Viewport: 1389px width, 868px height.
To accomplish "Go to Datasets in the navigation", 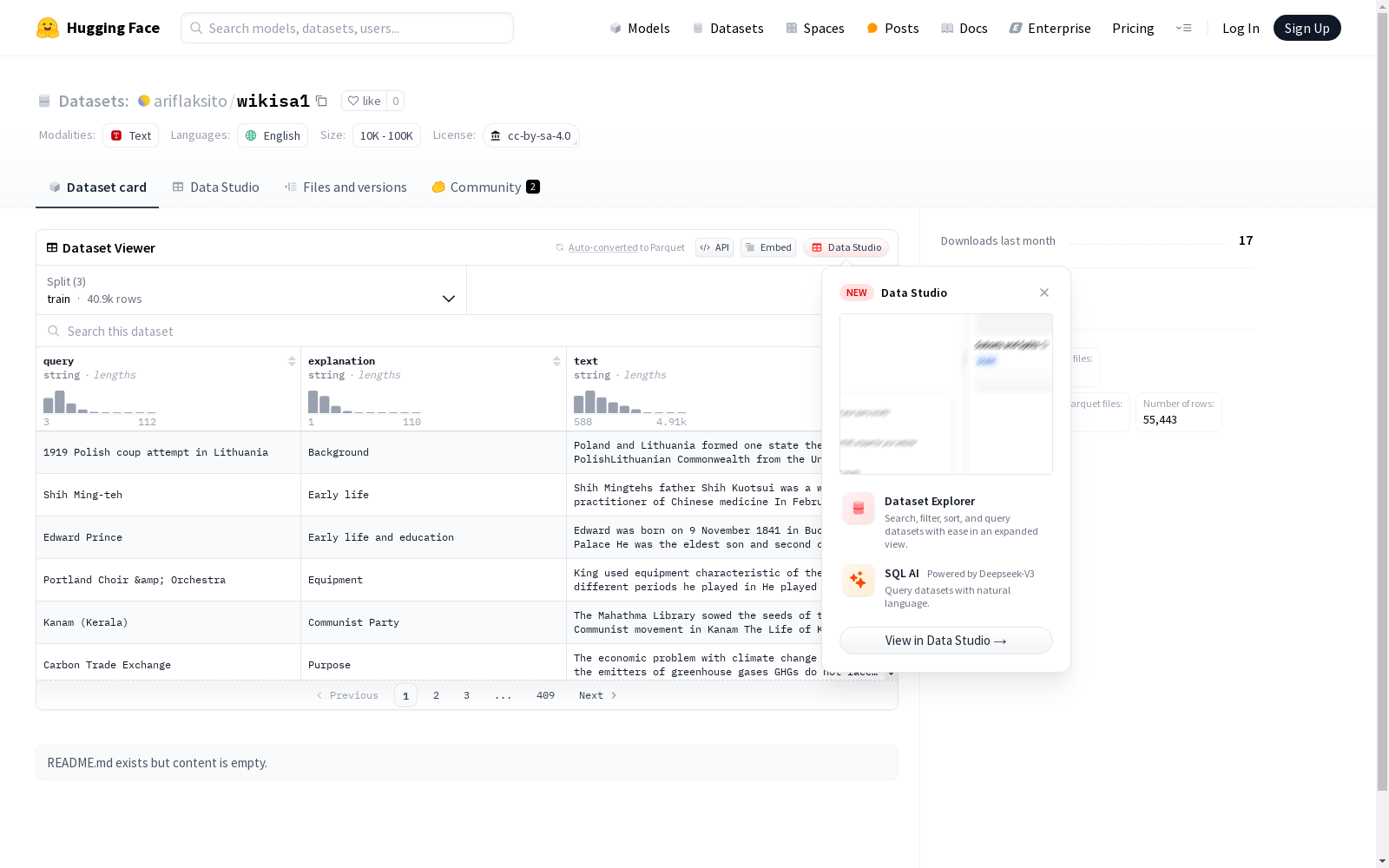I will click(727, 28).
